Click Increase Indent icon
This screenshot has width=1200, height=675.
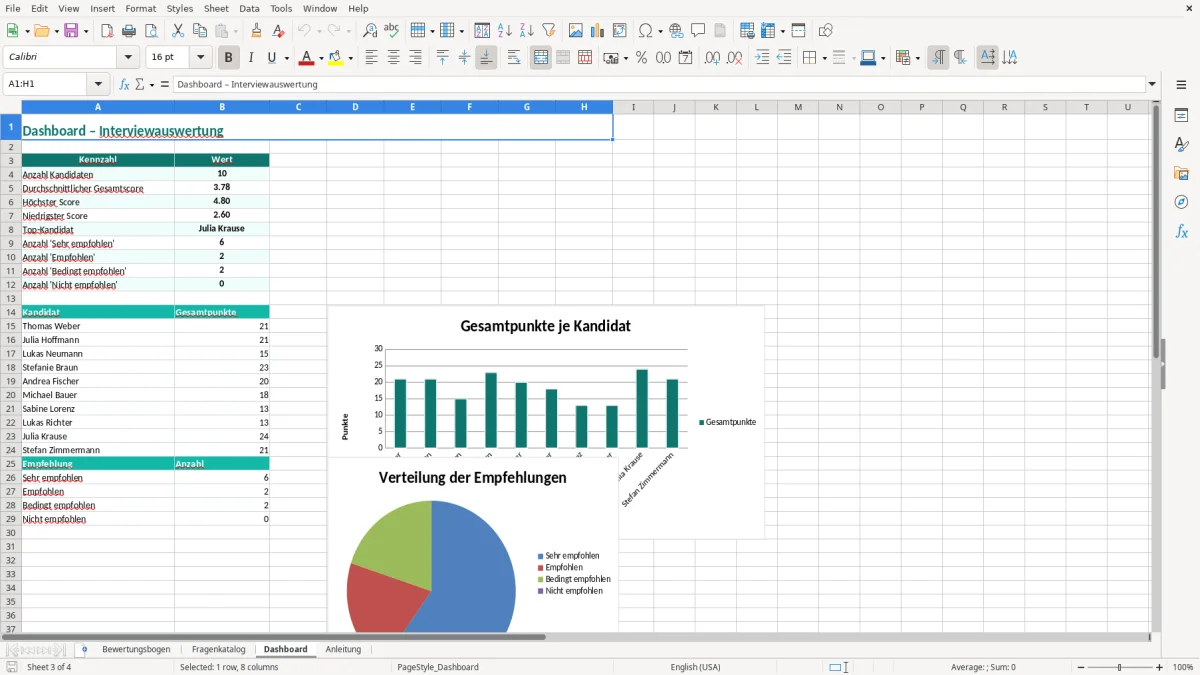click(762, 58)
